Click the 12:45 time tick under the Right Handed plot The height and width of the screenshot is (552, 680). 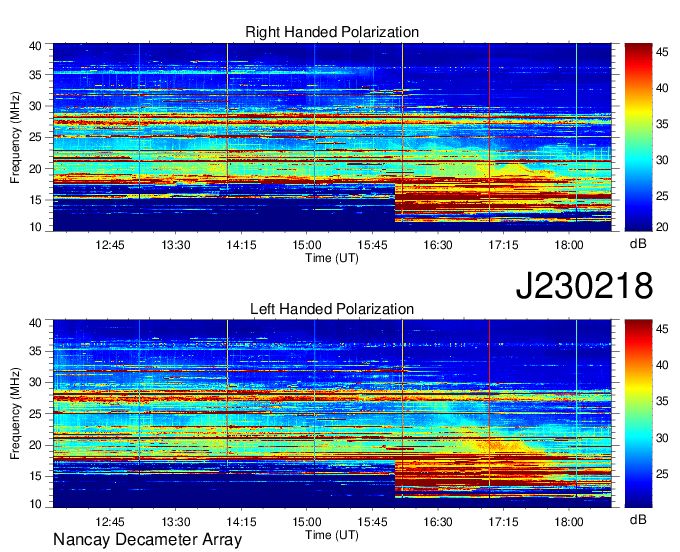110,245
